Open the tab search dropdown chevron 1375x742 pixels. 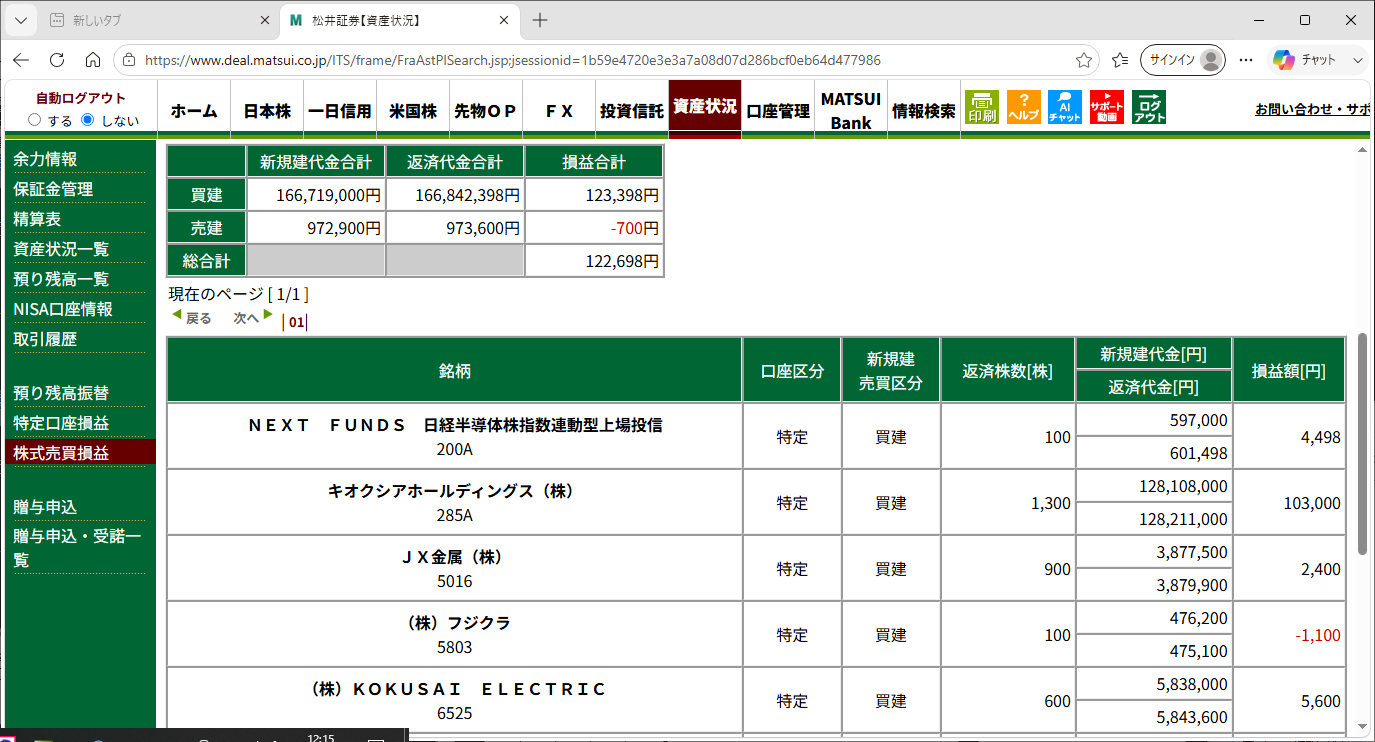[x=21, y=20]
